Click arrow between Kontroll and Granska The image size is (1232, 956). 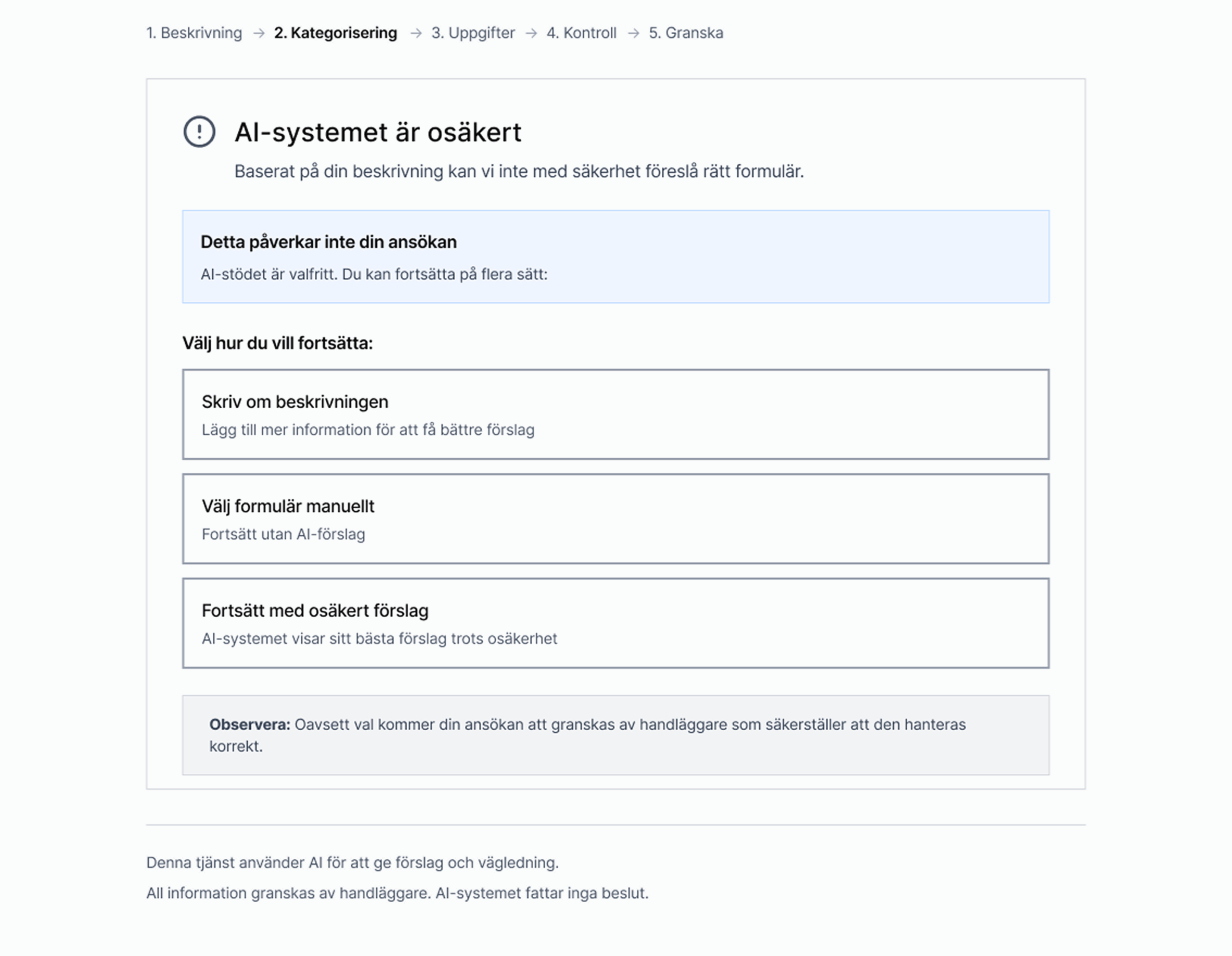633,33
